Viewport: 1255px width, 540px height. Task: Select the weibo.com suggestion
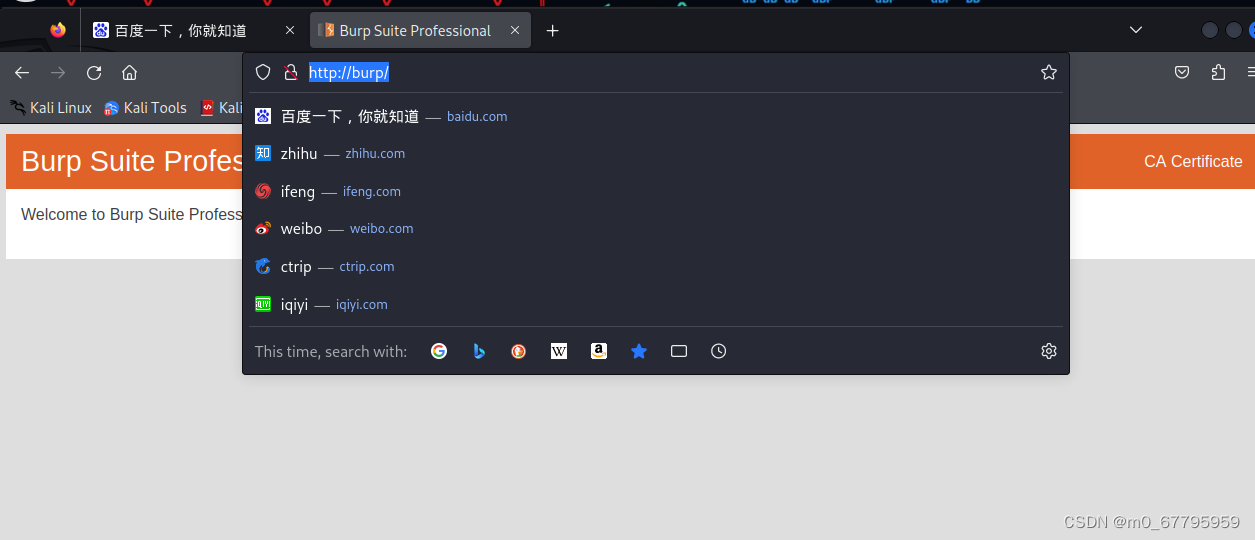656,229
